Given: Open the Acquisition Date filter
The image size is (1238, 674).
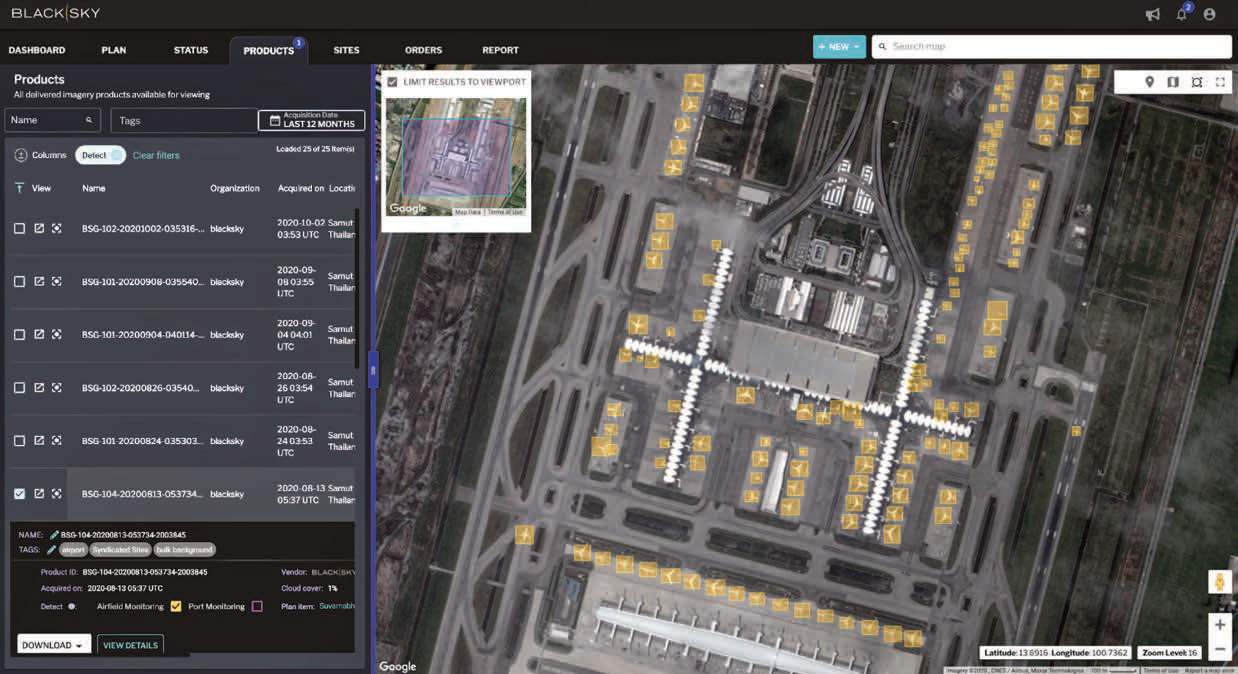Looking at the screenshot, I should pos(311,120).
